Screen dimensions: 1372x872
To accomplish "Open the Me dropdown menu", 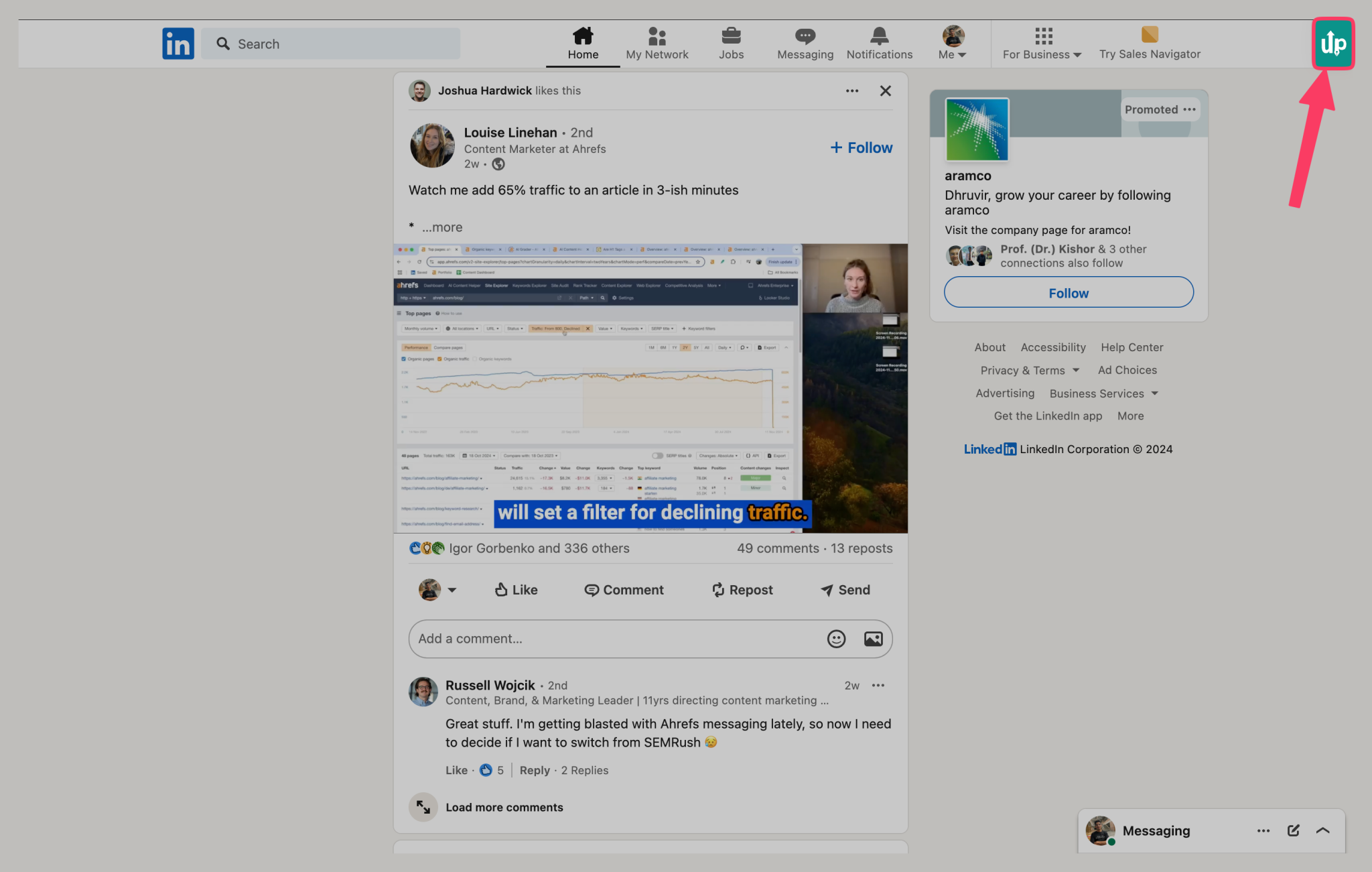I will (951, 43).
